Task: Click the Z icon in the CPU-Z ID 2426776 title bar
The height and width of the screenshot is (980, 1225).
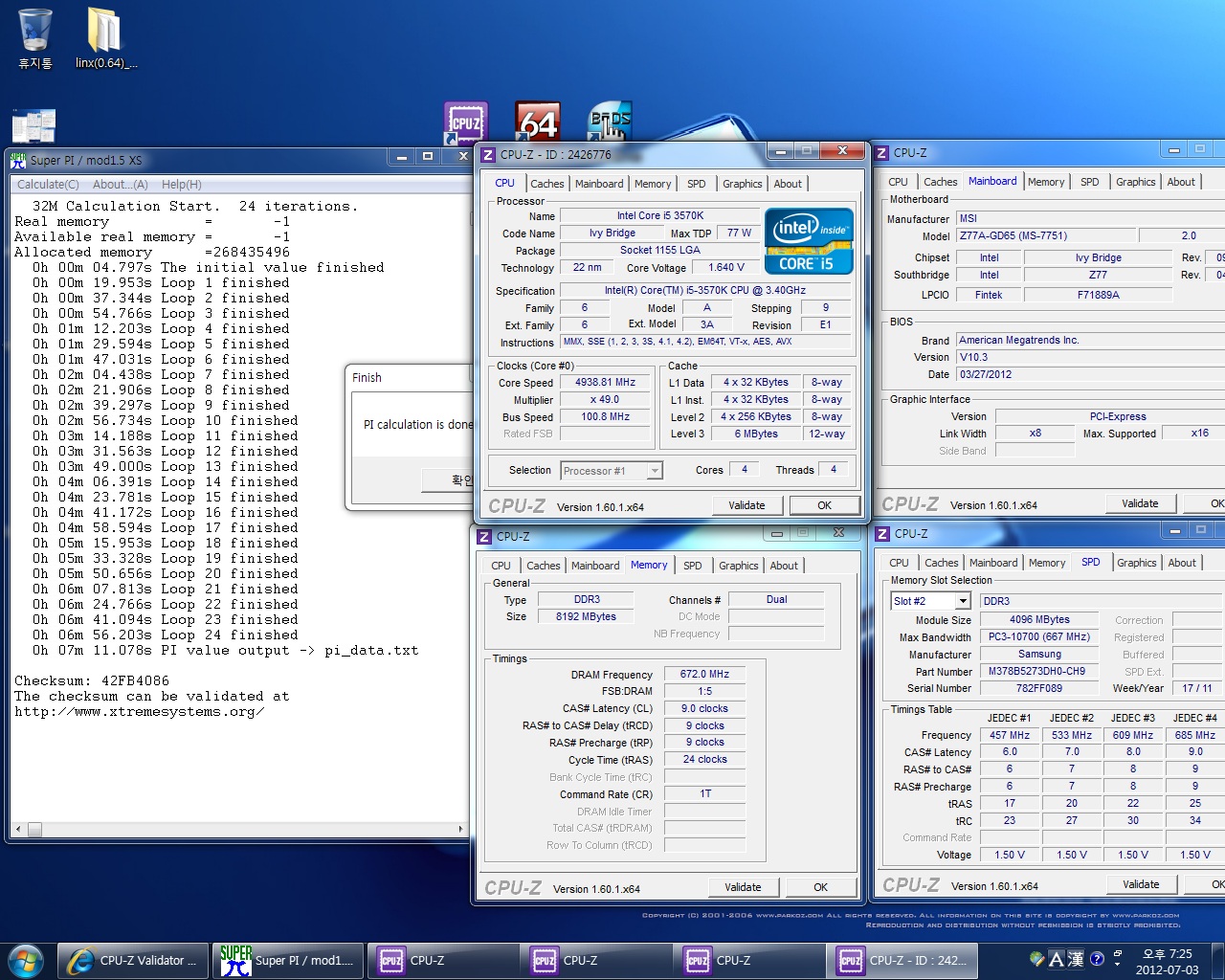Action: tap(488, 154)
